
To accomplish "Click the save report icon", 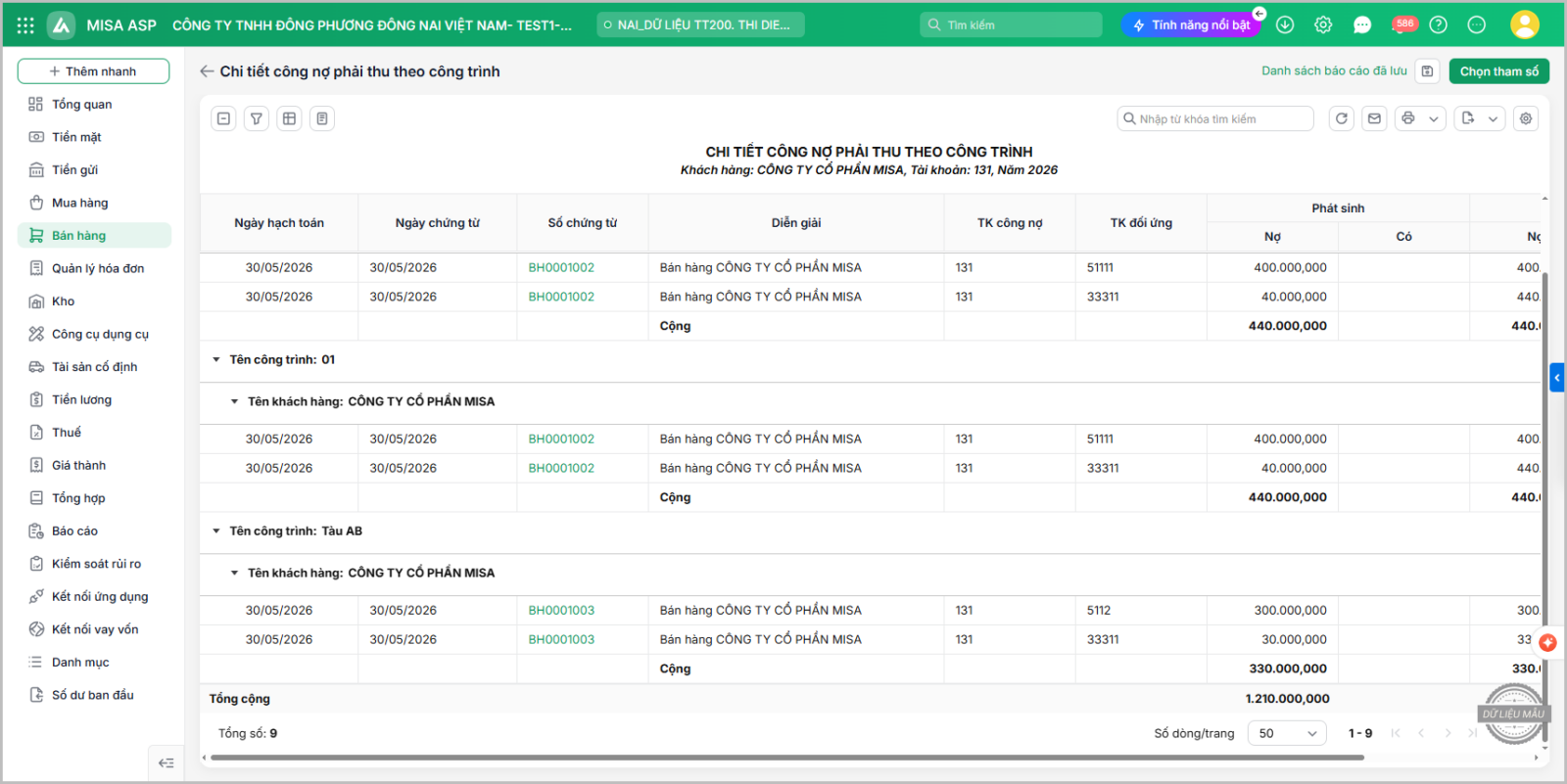I will coord(1428,71).
